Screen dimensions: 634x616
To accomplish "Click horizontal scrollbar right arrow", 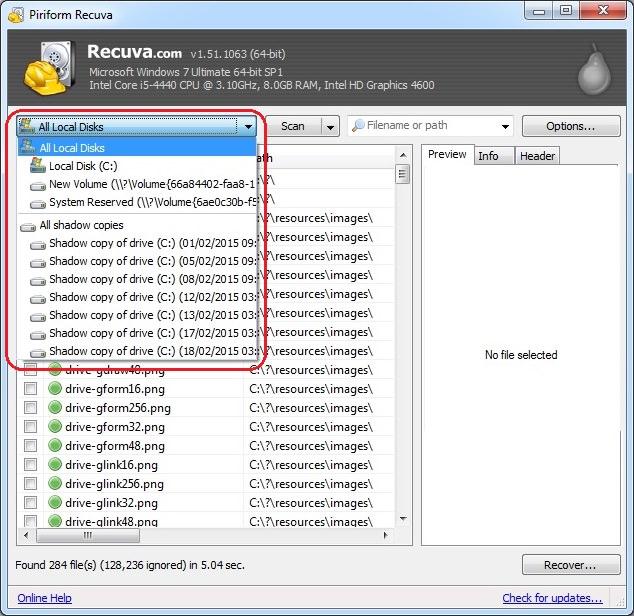I will click(x=386, y=536).
